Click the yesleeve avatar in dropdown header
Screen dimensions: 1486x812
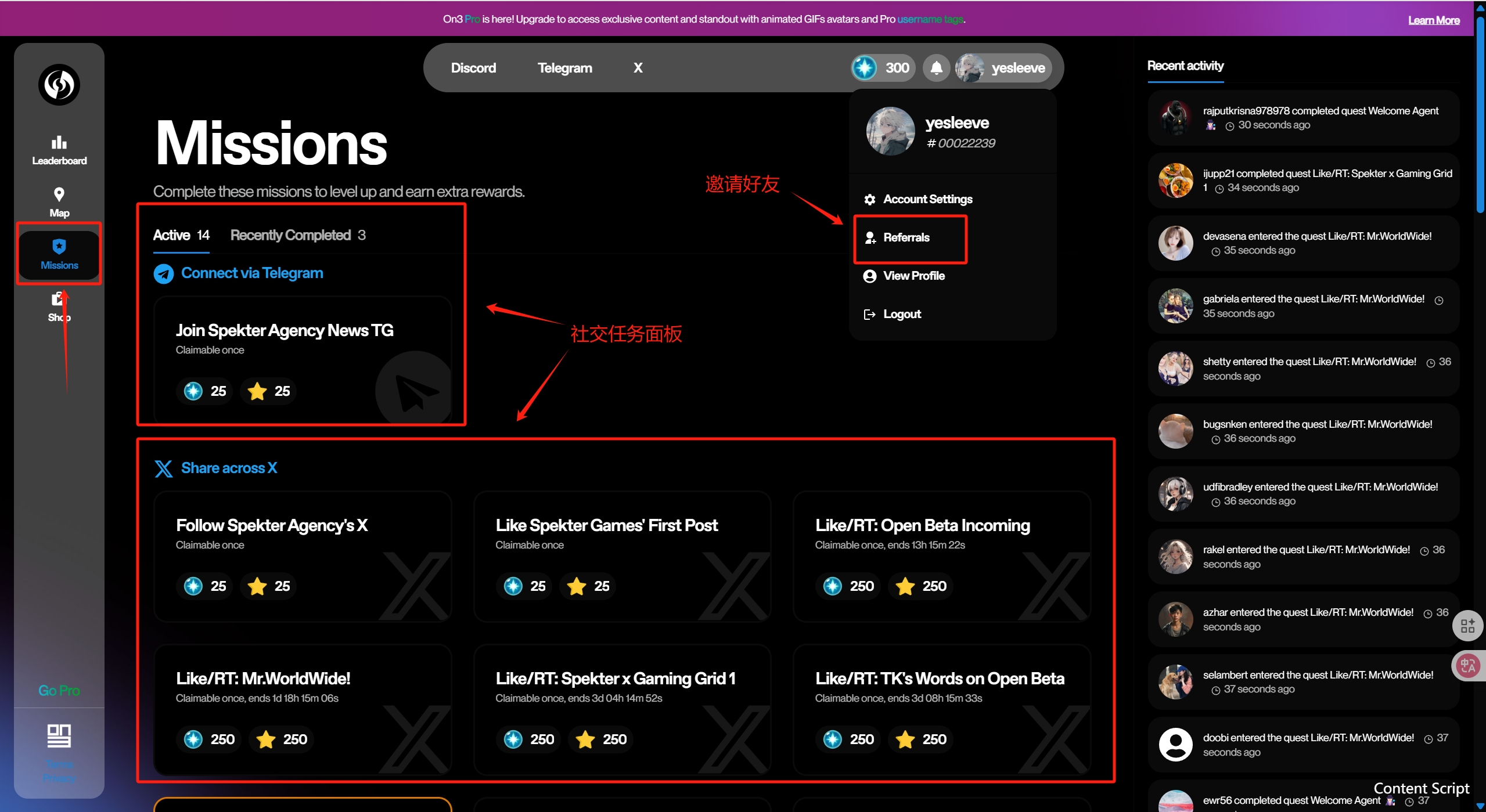point(890,131)
